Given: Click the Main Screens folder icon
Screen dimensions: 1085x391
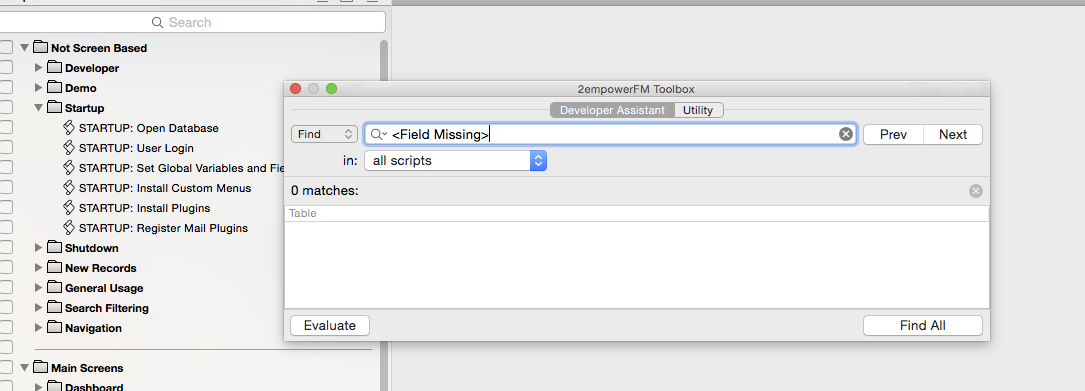Looking at the screenshot, I should coord(41,367).
